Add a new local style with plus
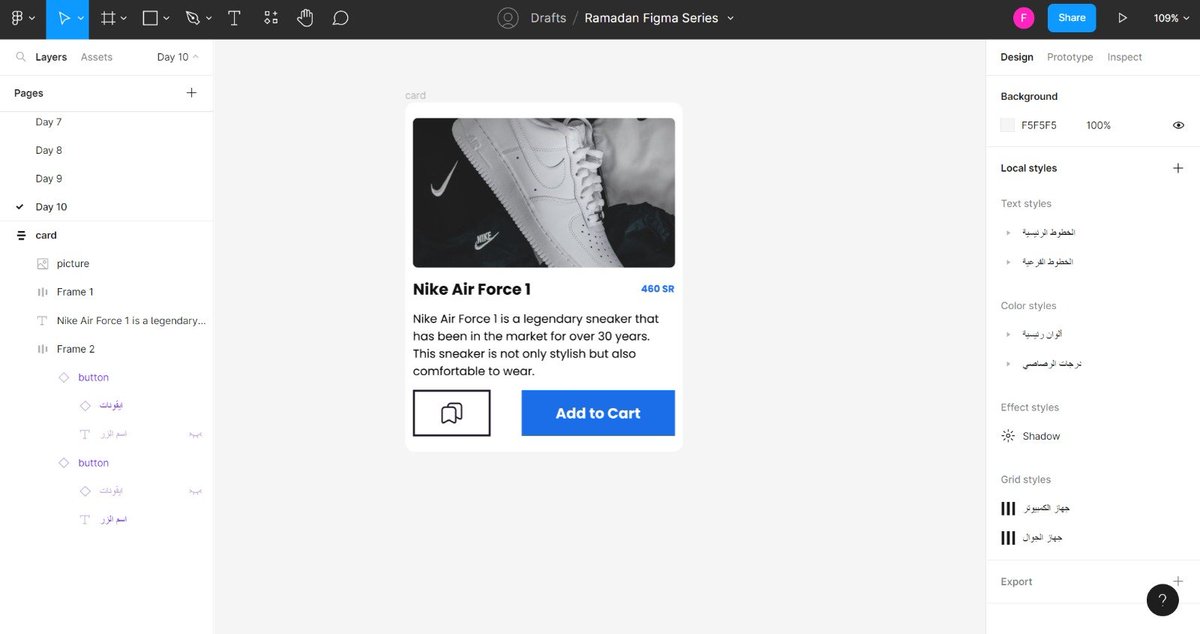 (1178, 168)
